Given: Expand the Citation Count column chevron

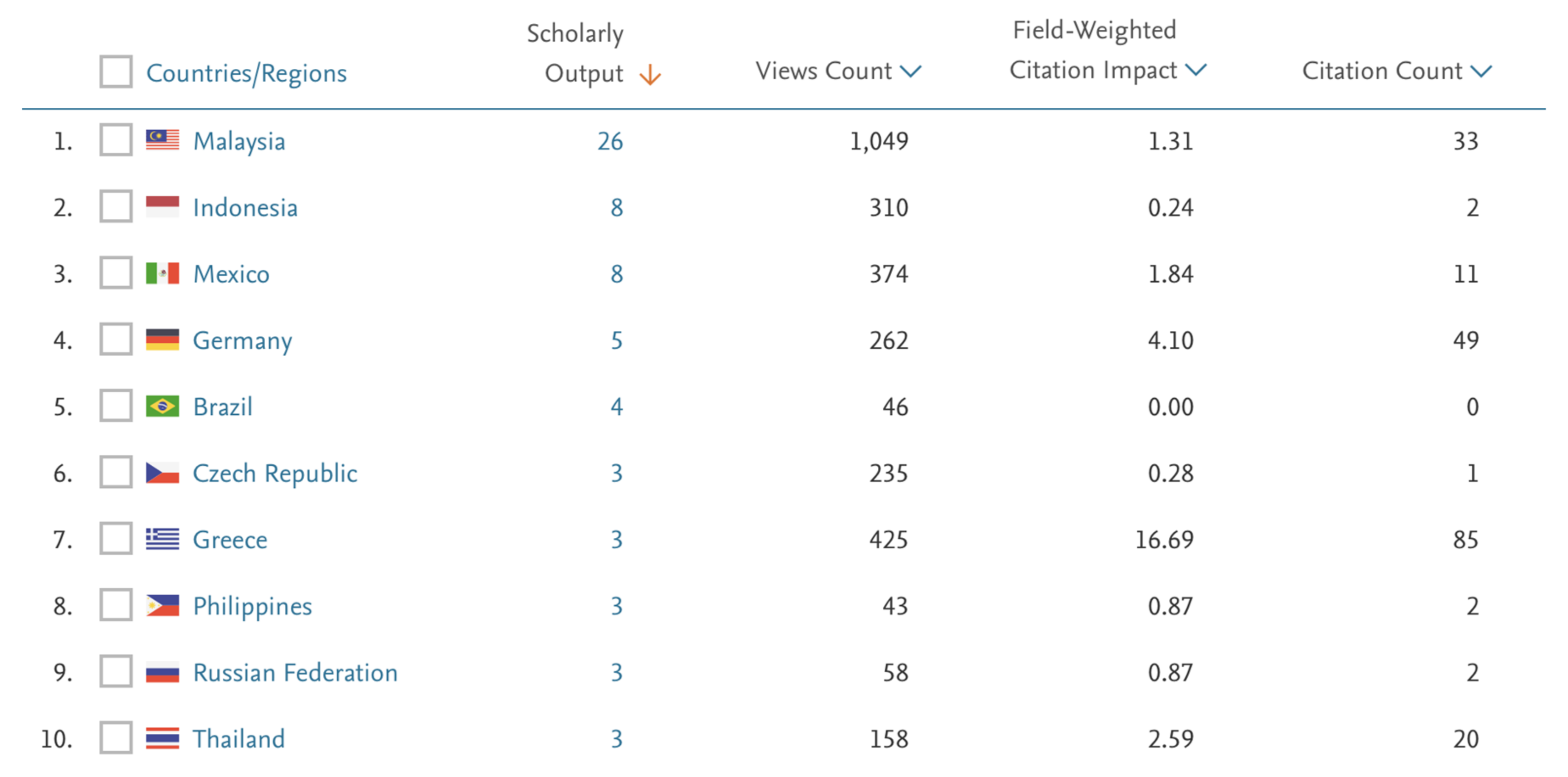Looking at the screenshot, I should coord(1481,72).
